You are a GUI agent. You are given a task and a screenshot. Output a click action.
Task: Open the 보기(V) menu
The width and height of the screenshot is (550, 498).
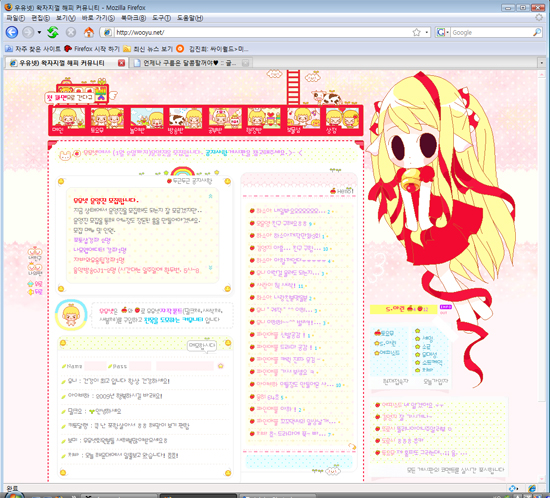(x=66, y=18)
